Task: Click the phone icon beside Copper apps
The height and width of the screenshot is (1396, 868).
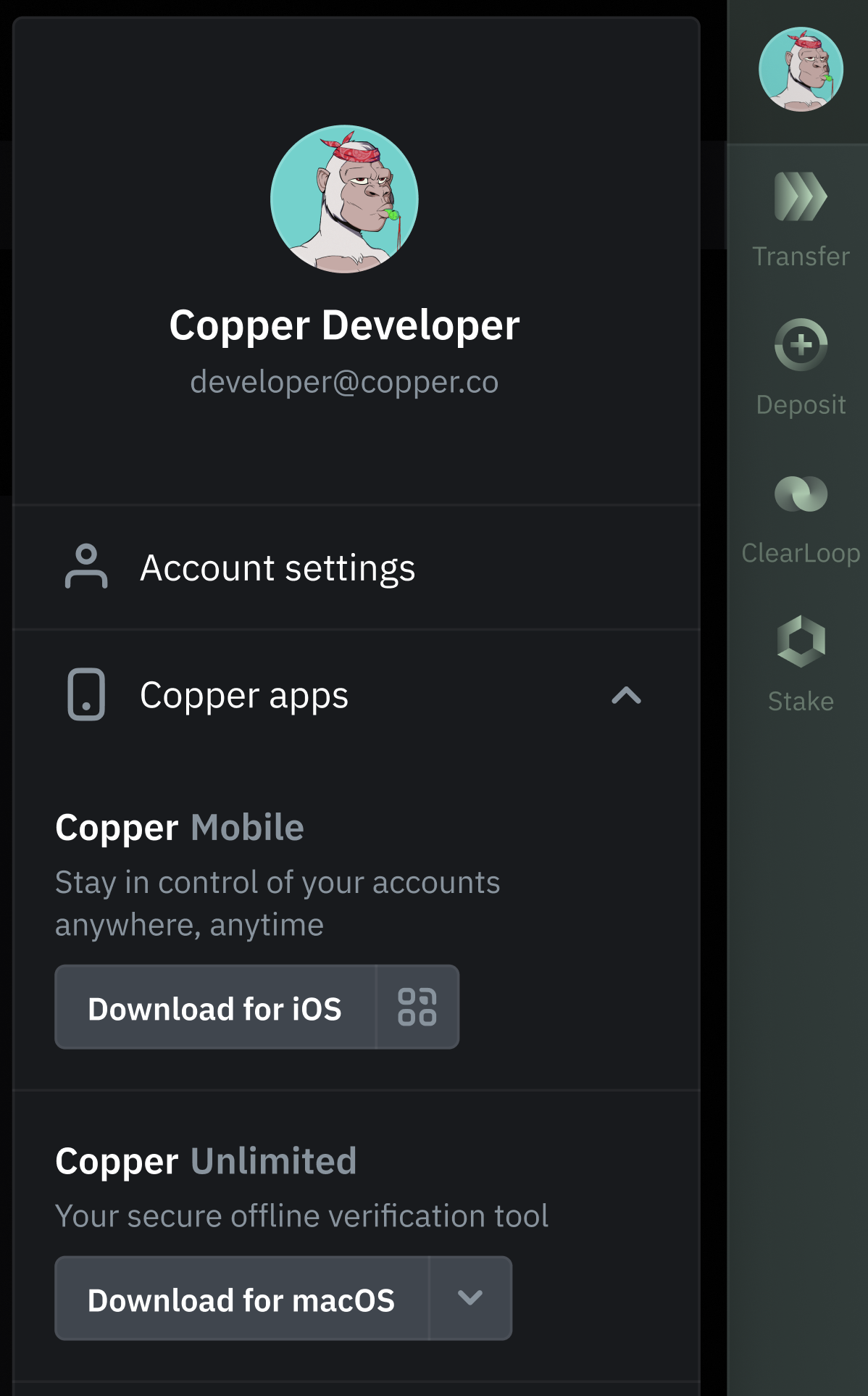Action: coord(86,694)
